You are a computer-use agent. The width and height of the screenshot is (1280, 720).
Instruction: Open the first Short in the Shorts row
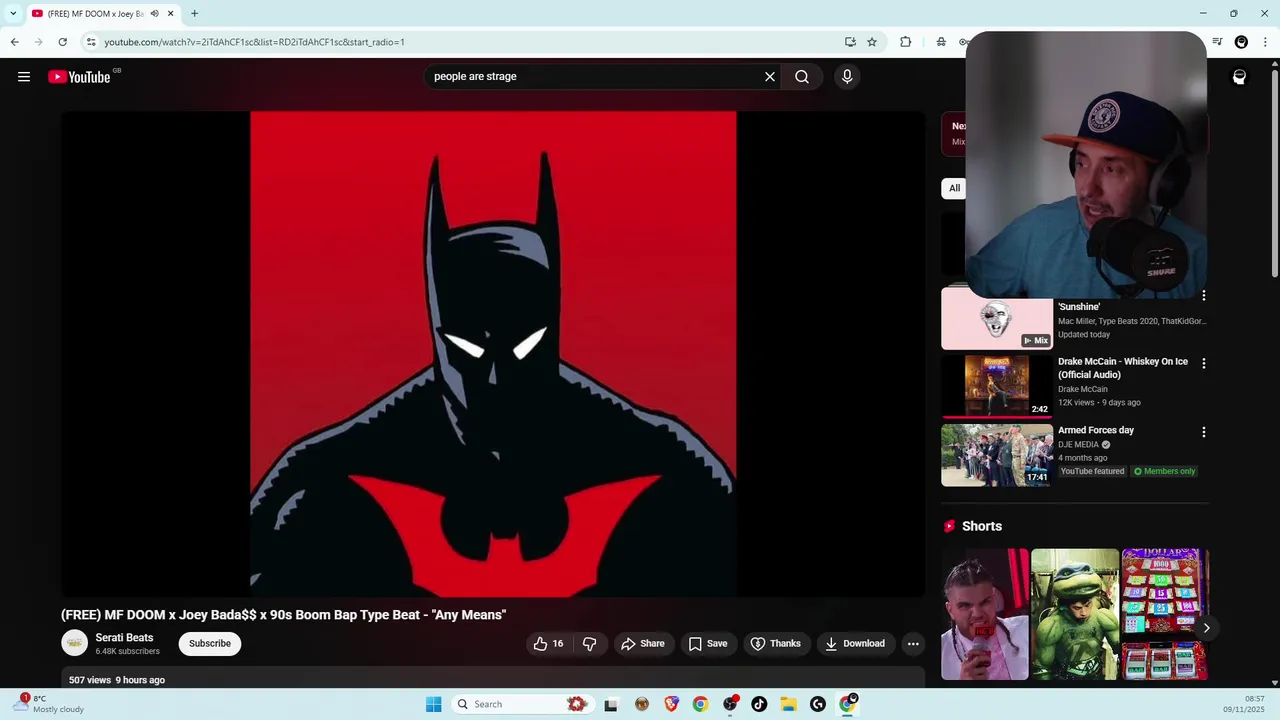point(985,614)
